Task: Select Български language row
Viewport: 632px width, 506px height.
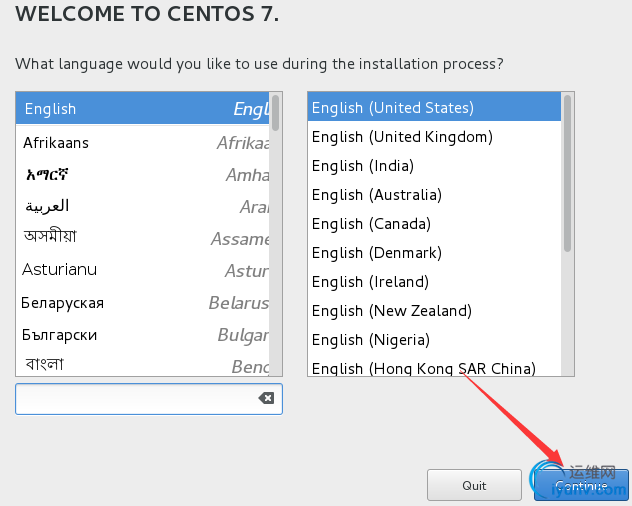Action: (143, 335)
